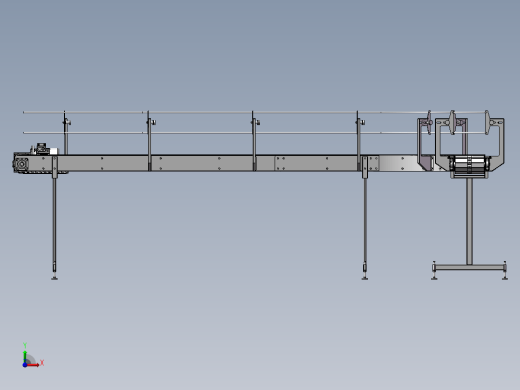Select the gearbox housing at the conveyor's left end
Screen dimensions: 520x390
[x=21, y=164]
